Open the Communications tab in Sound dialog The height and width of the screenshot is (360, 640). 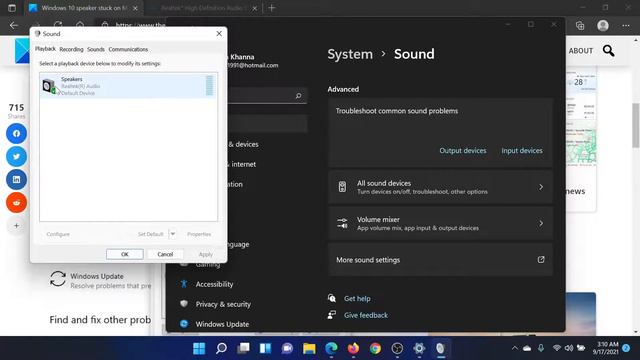pyautogui.click(x=128, y=49)
